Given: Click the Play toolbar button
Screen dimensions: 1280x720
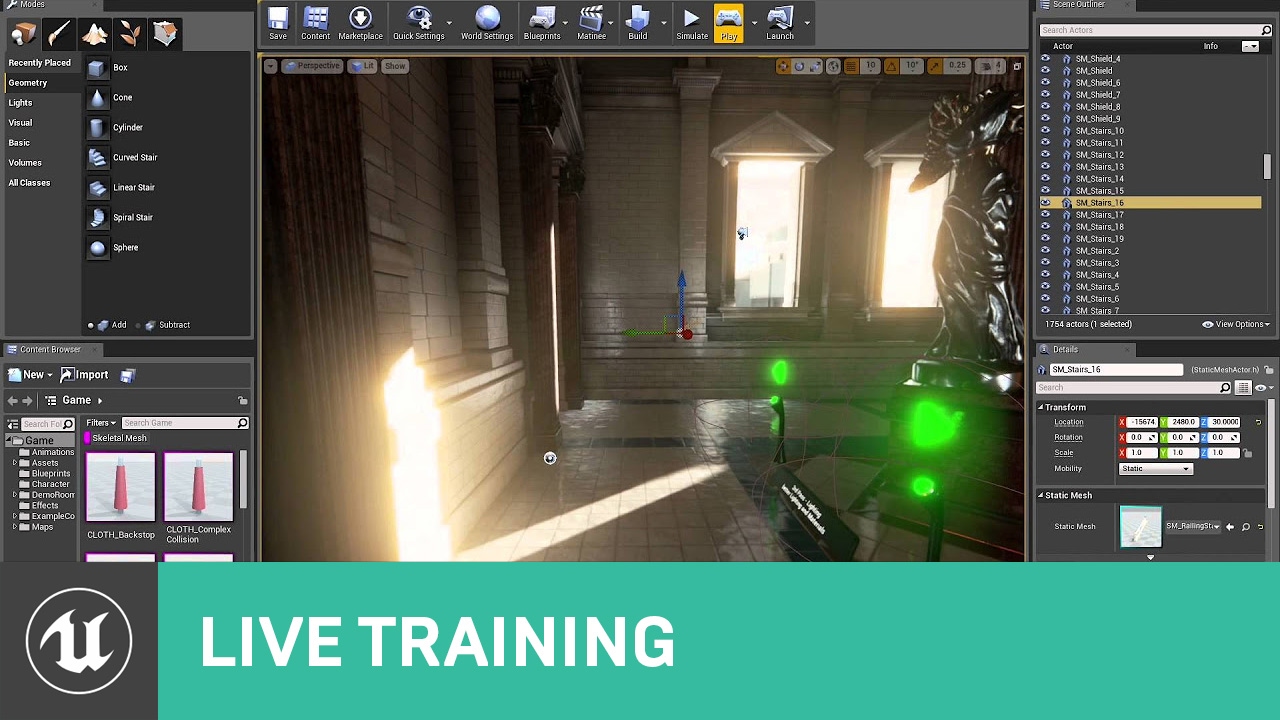Looking at the screenshot, I should pyautogui.click(x=728, y=24).
